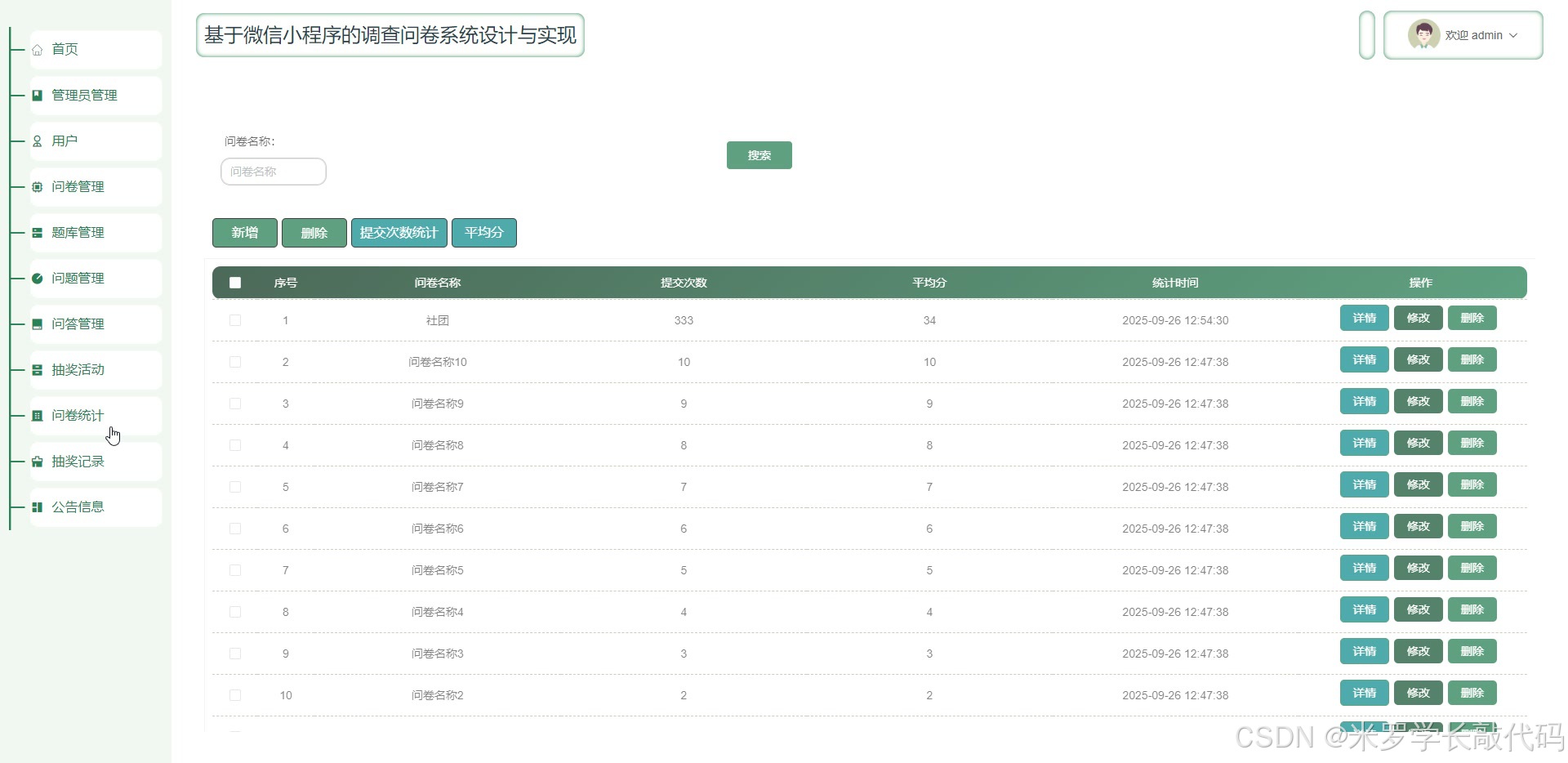Click the 删除 button above the table

click(x=314, y=233)
